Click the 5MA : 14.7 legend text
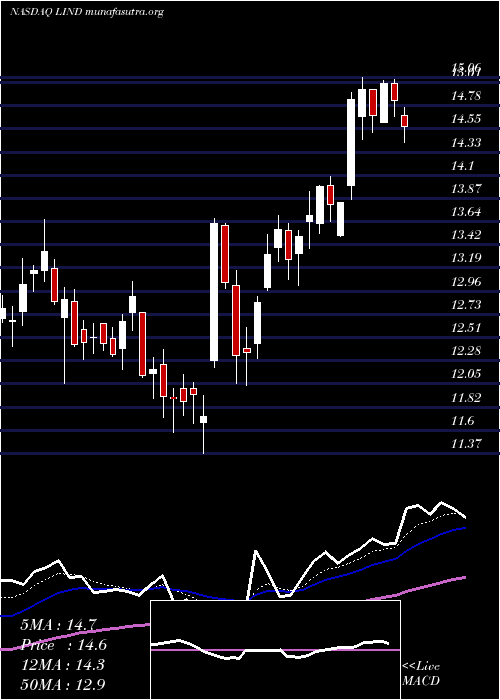Screen dimensions: 500x700 58,625
